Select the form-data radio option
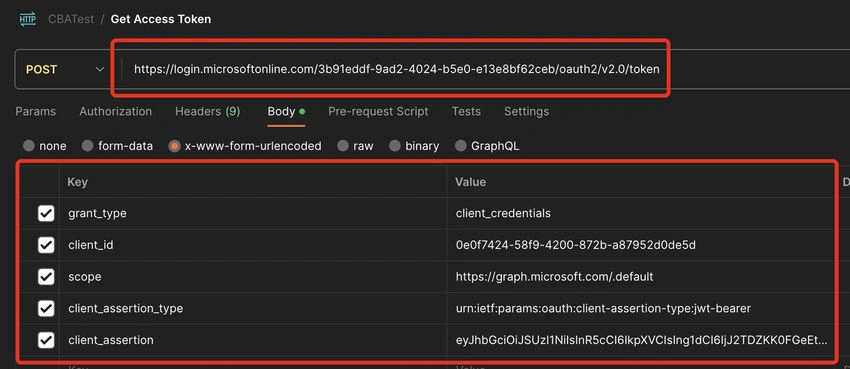Viewport: 850px width, 369px height. click(x=87, y=146)
